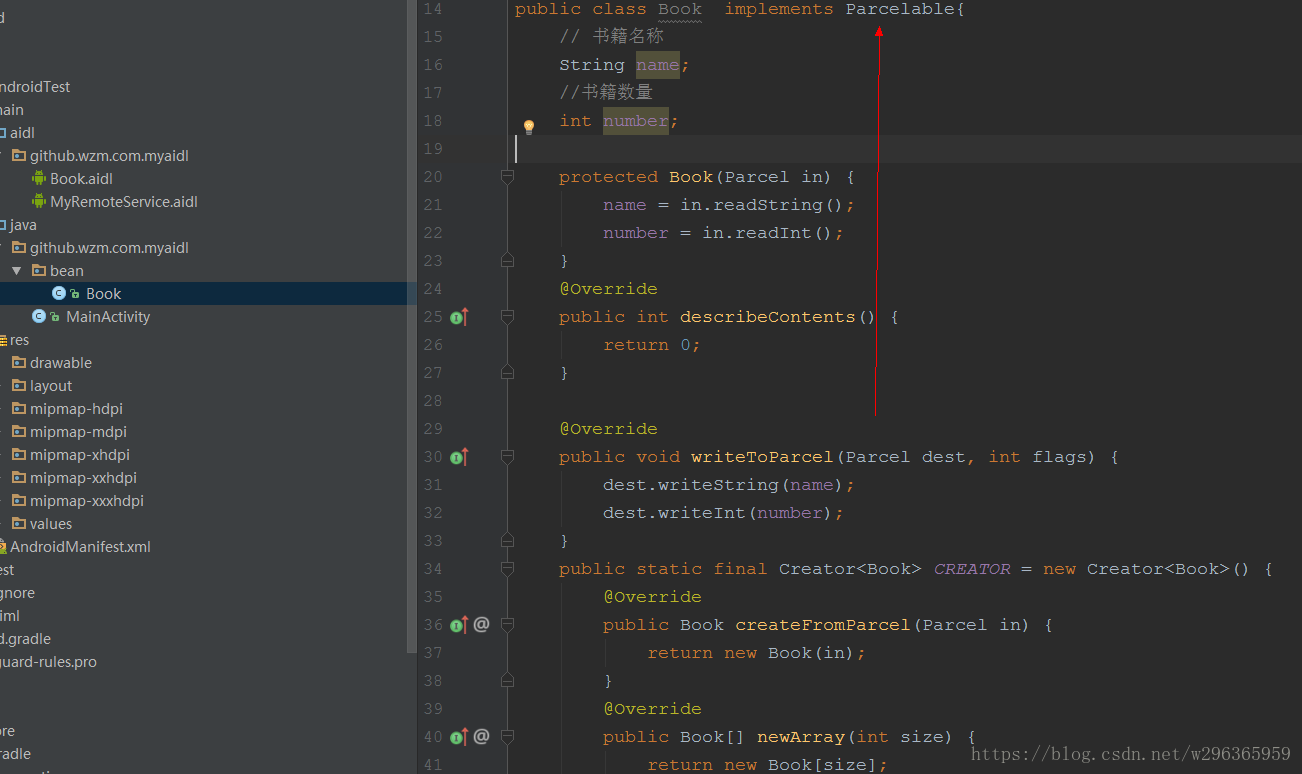
Task: Click the light bulb quick-fix icon
Action: click(x=529, y=127)
